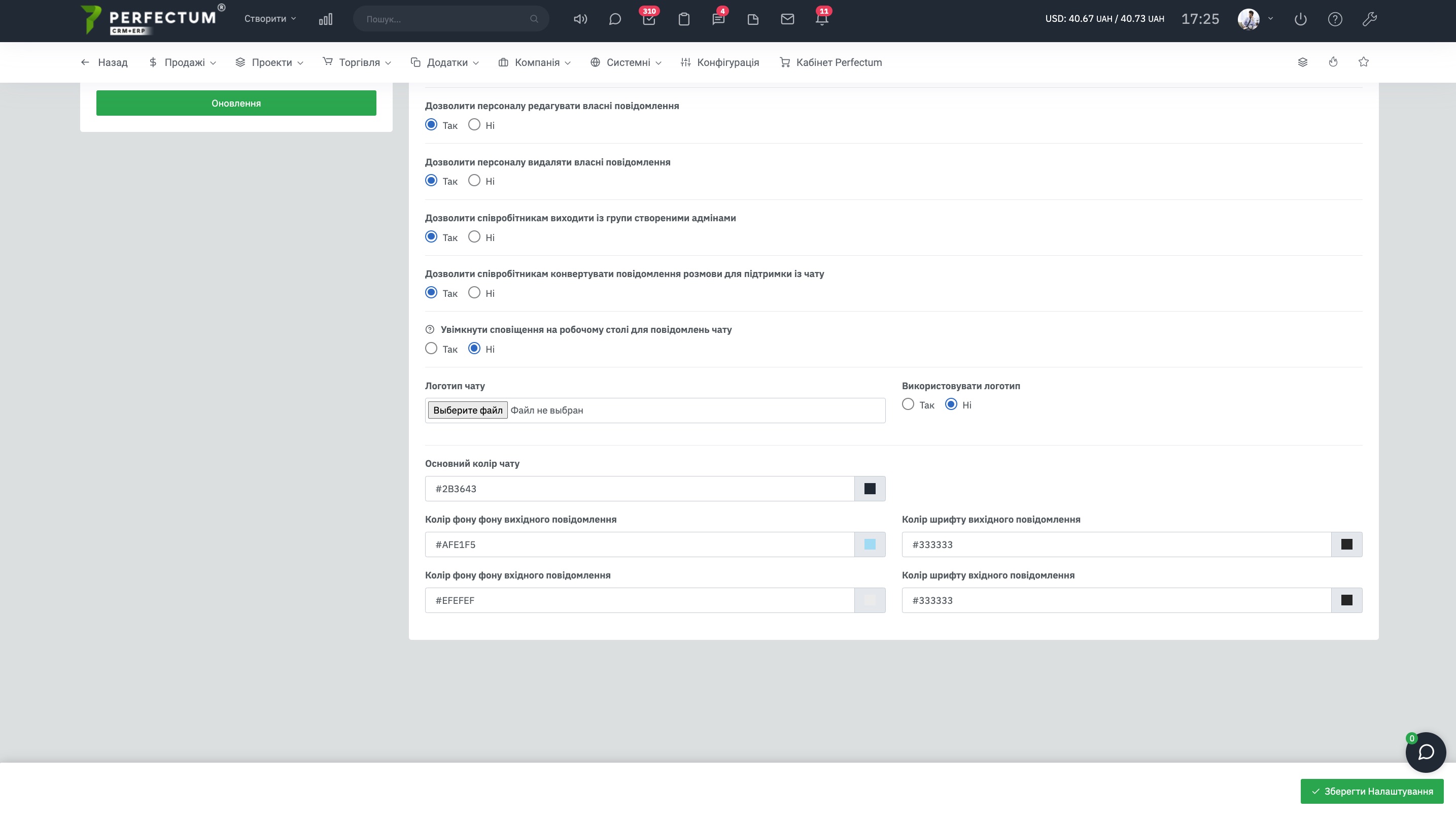The image size is (1456, 819).
Task: Expand the Створити dropdown
Action: [269, 19]
